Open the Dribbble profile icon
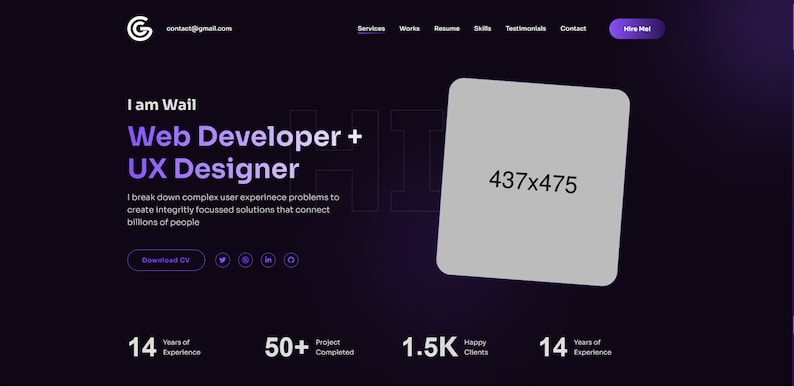Screen dimensions: 794x386 (x=246, y=260)
